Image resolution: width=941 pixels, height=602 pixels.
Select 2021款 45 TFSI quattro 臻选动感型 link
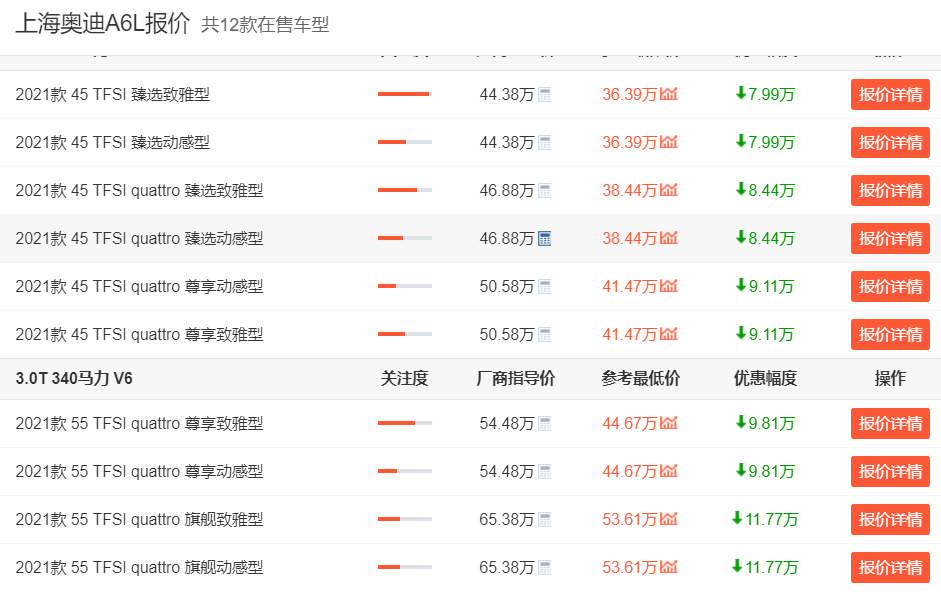[139, 239]
